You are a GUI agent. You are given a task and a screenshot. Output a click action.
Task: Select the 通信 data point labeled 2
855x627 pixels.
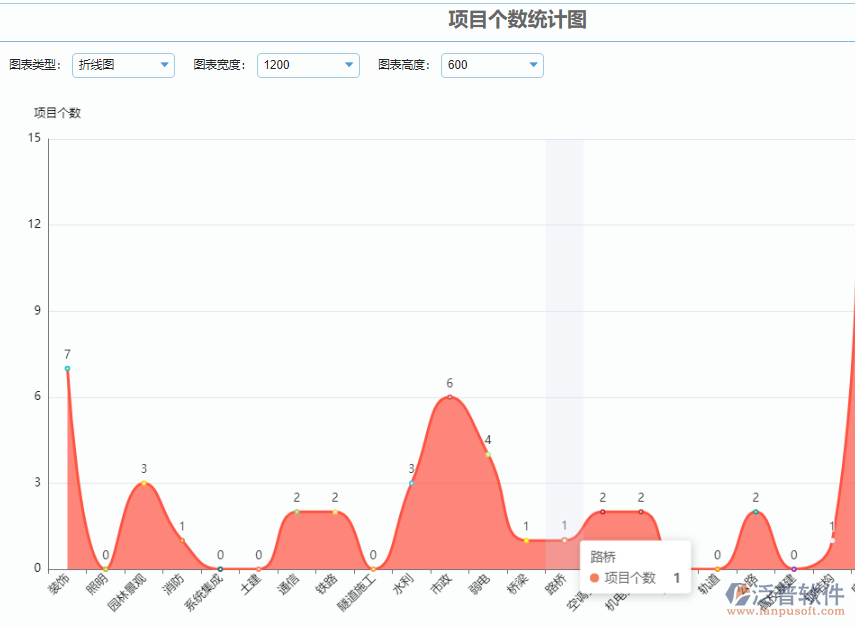click(297, 512)
